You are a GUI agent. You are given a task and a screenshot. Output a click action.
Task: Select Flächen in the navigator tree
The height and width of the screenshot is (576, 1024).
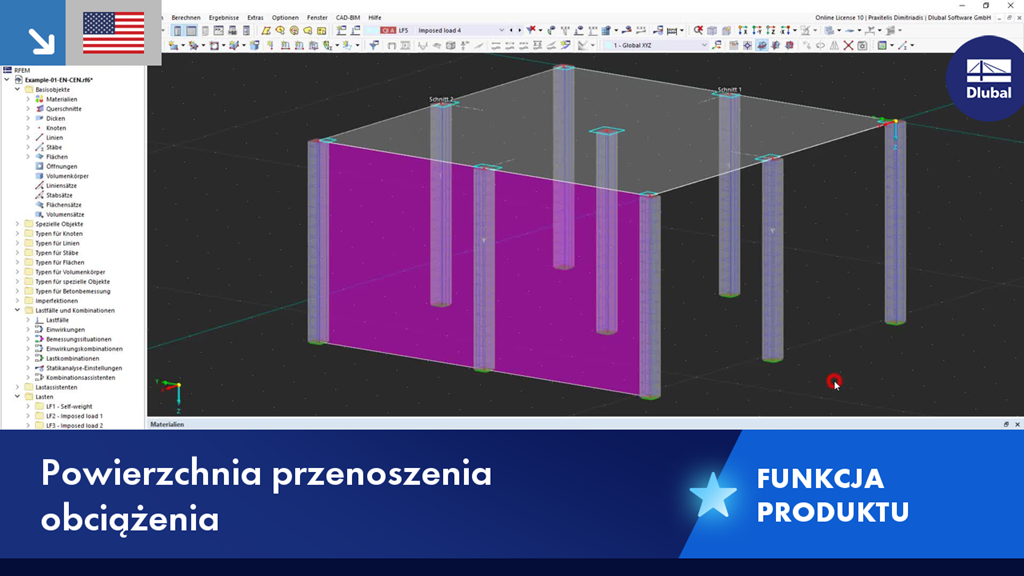pos(57,157)
